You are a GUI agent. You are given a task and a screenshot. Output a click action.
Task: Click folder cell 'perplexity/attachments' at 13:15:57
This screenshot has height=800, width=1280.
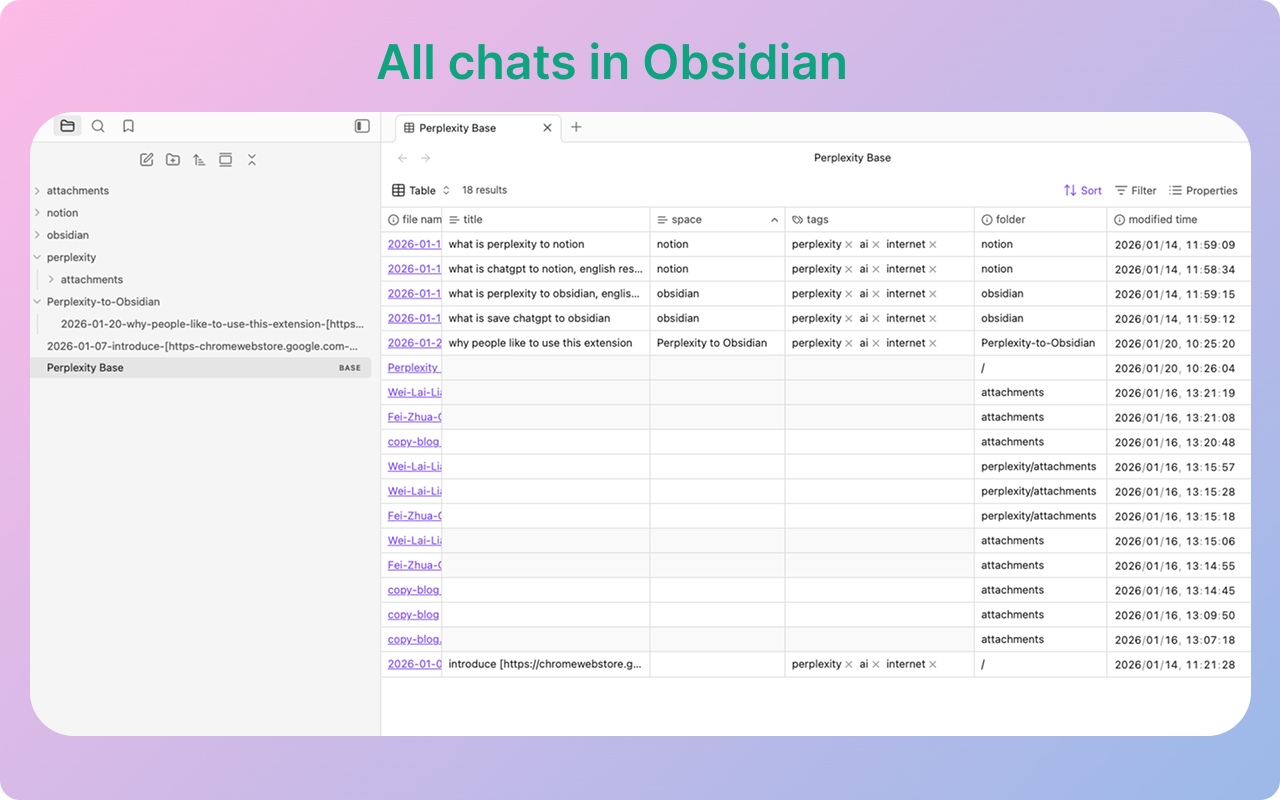click(1041, 467)
